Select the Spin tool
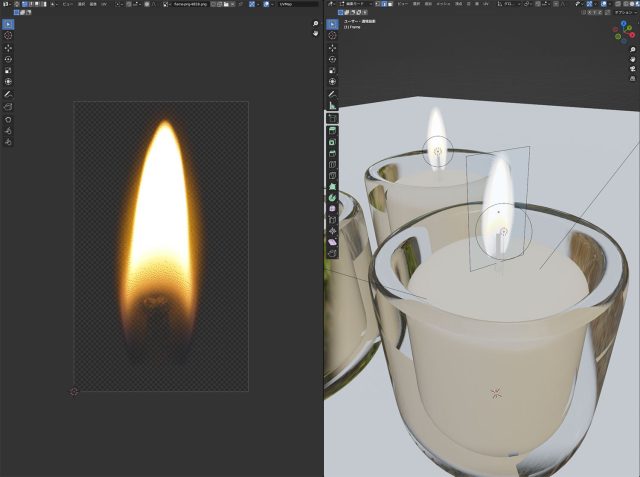This screenshot has width=640, height=477. point(332,197)
